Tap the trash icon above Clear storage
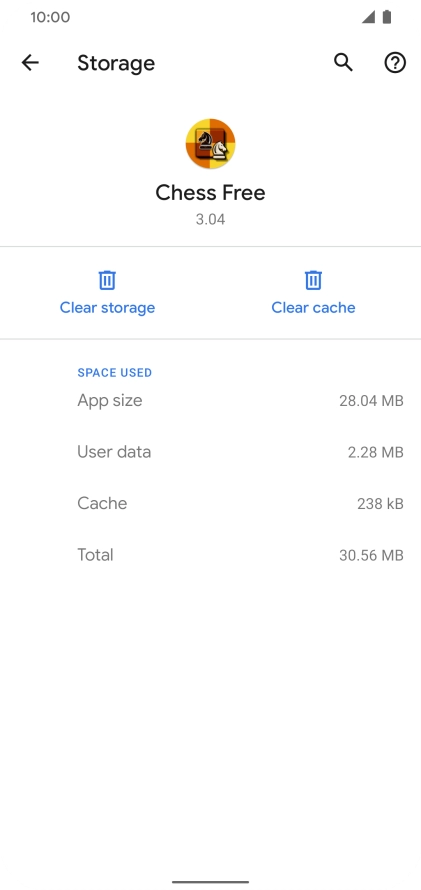Image resolution: width=421 pixels, height=890 pixels. click(x=107, y=280)
